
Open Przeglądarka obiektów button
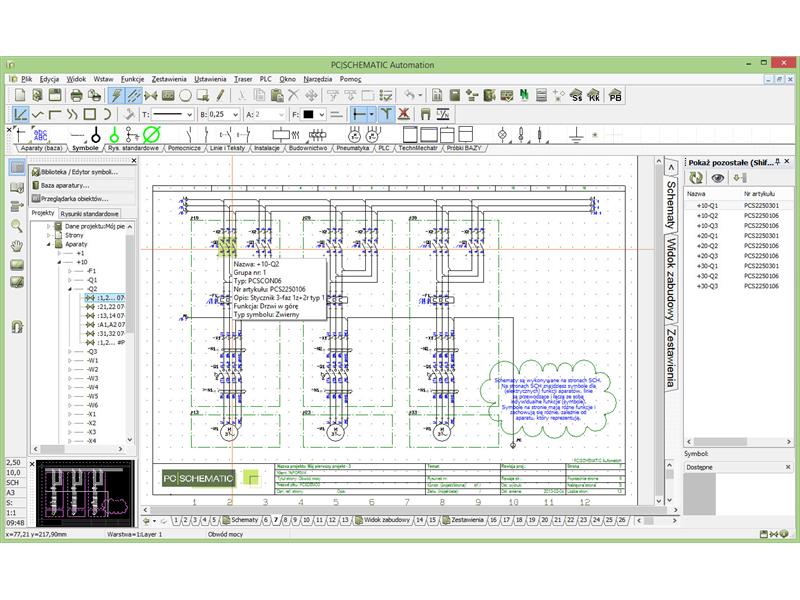click(83, 198)
